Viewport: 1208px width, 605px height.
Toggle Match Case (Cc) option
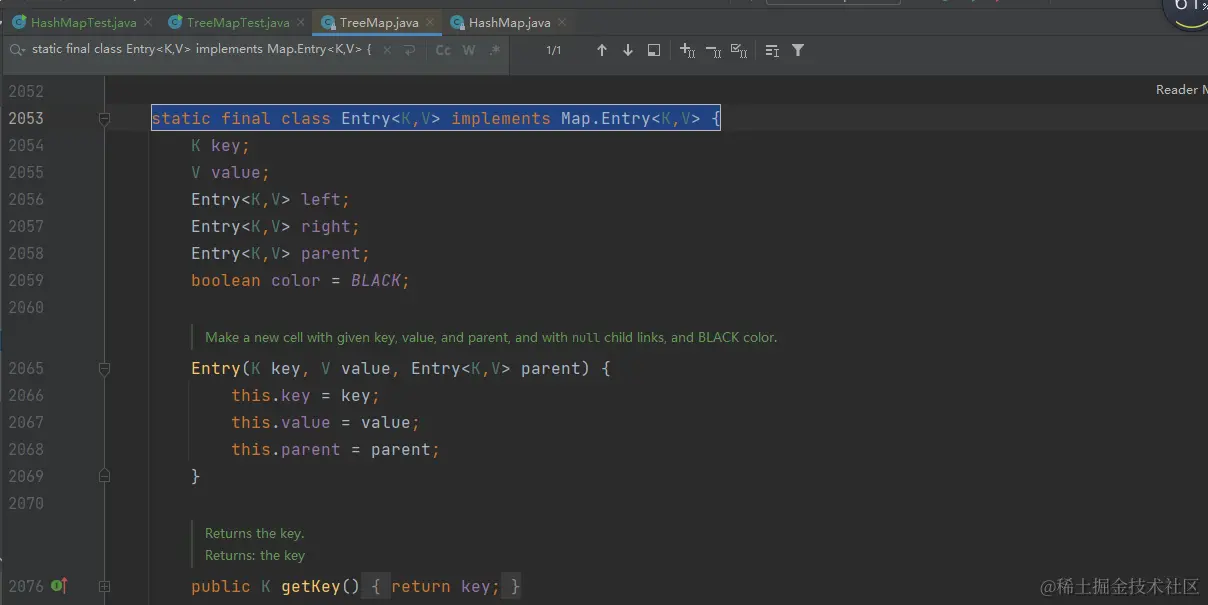tap(443, 50)
